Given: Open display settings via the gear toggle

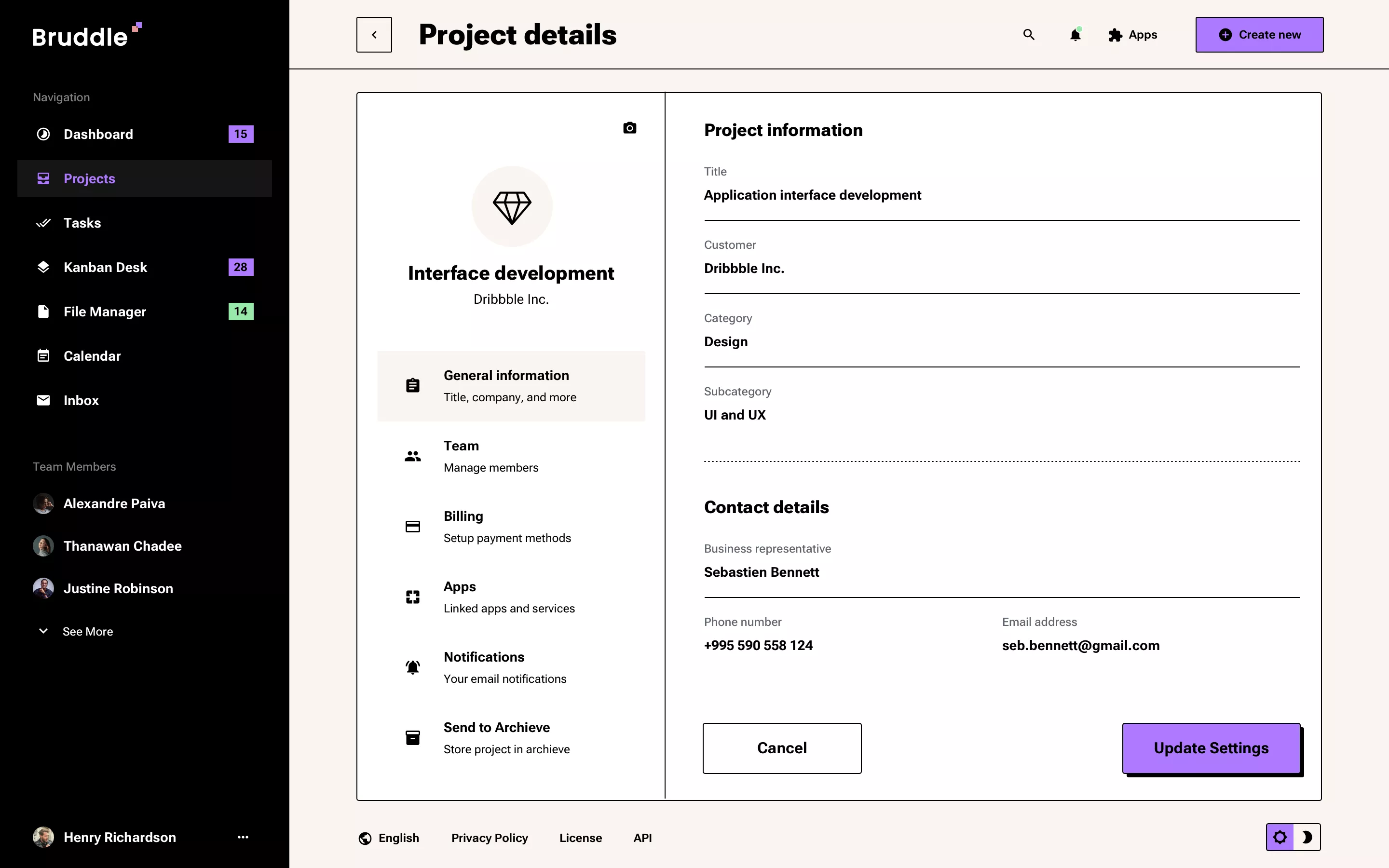Looking at the screenshot, I should (1281, 837).
